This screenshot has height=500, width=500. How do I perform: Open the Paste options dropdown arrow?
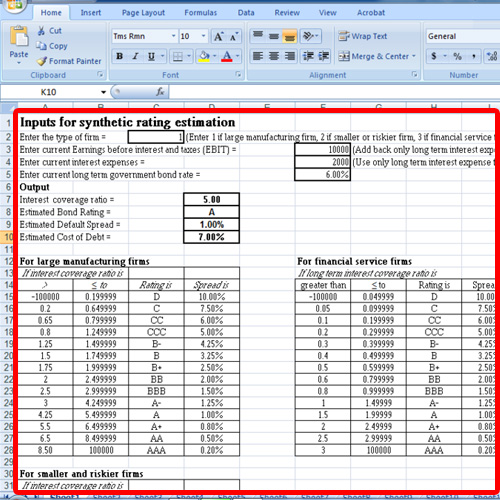(x=19, y=62)
